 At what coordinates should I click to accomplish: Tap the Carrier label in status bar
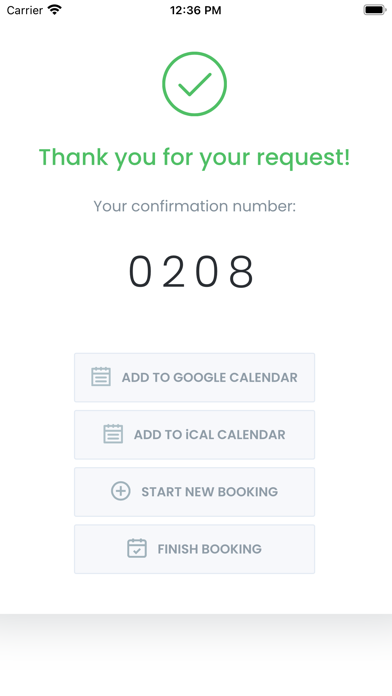(25, 10)
